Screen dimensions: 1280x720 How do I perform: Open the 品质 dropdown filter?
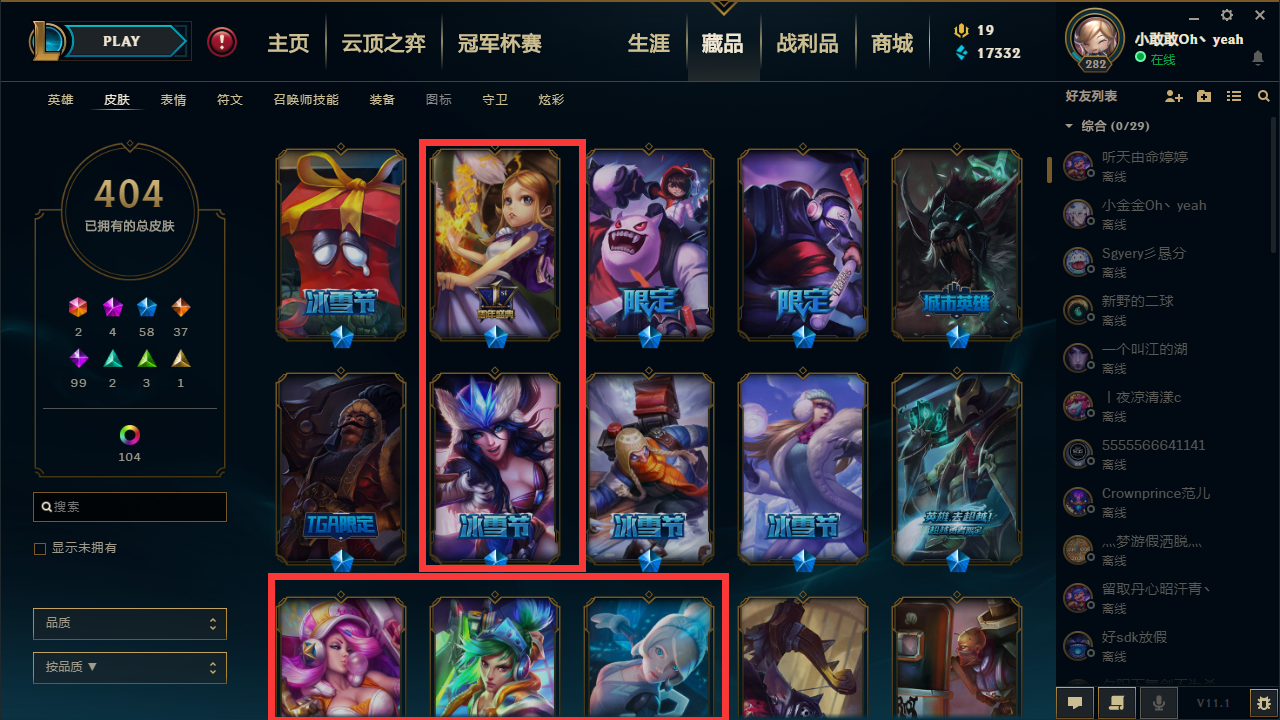pyautogui.click(x=130, y=623)
